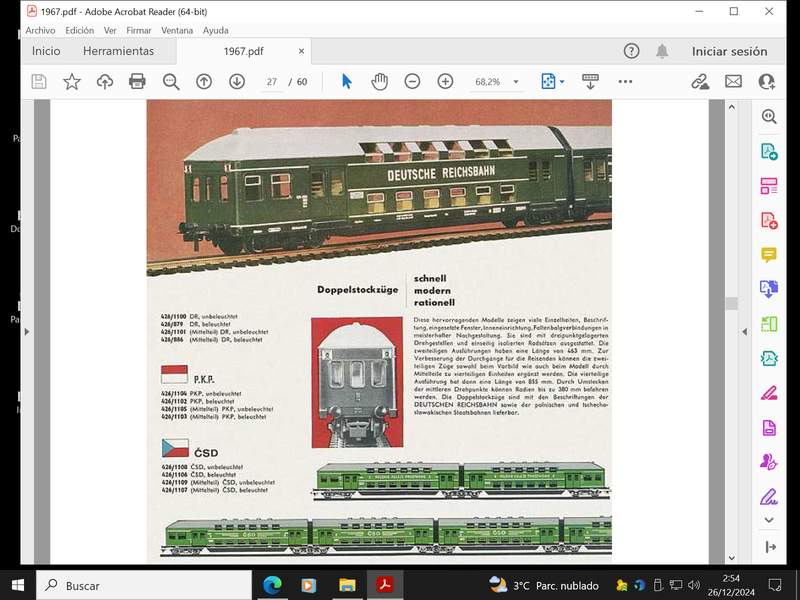Share a link to the file
The image size is (800, 600).
pos(700,82)
